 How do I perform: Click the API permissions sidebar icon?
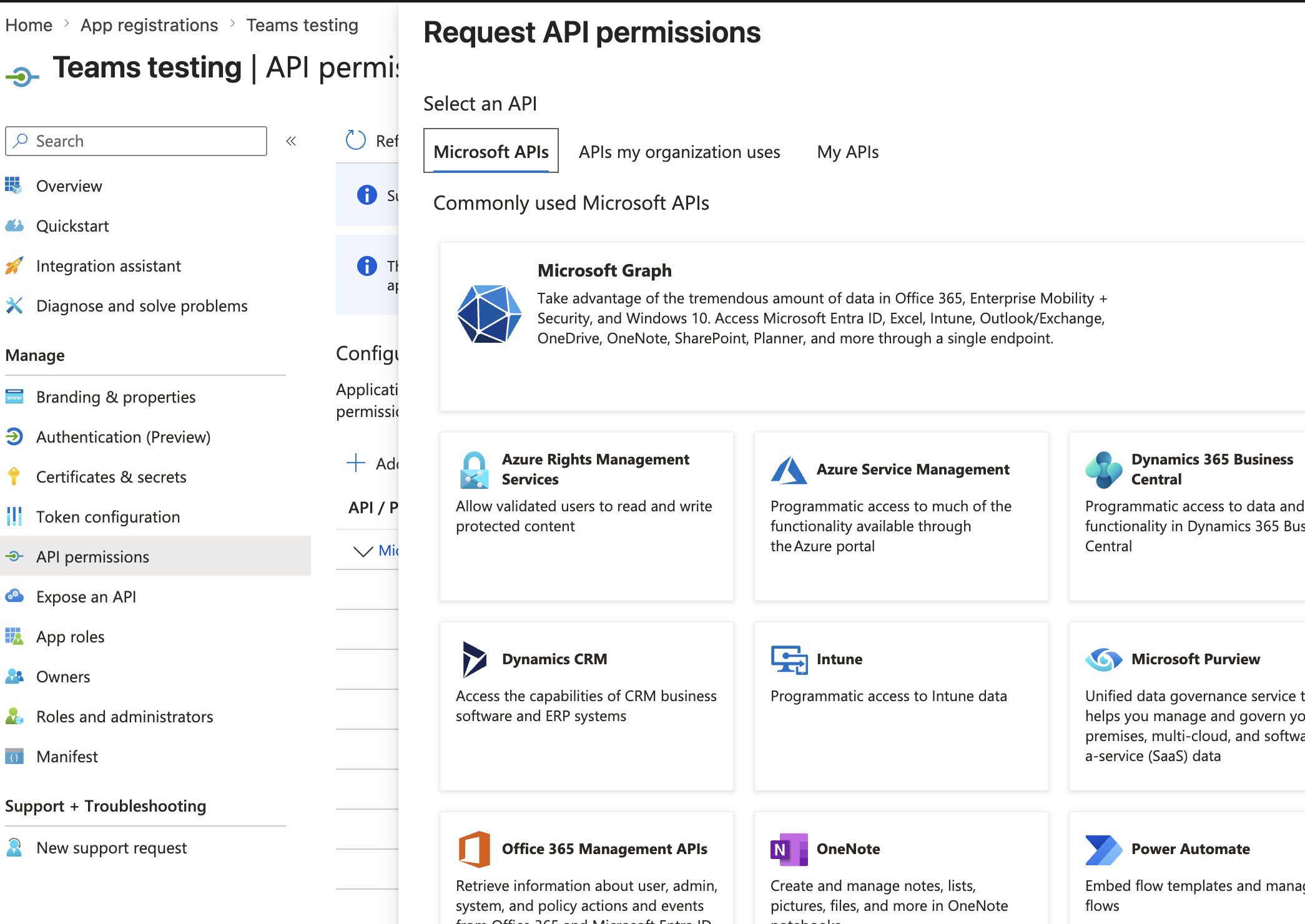coord(14,556)
